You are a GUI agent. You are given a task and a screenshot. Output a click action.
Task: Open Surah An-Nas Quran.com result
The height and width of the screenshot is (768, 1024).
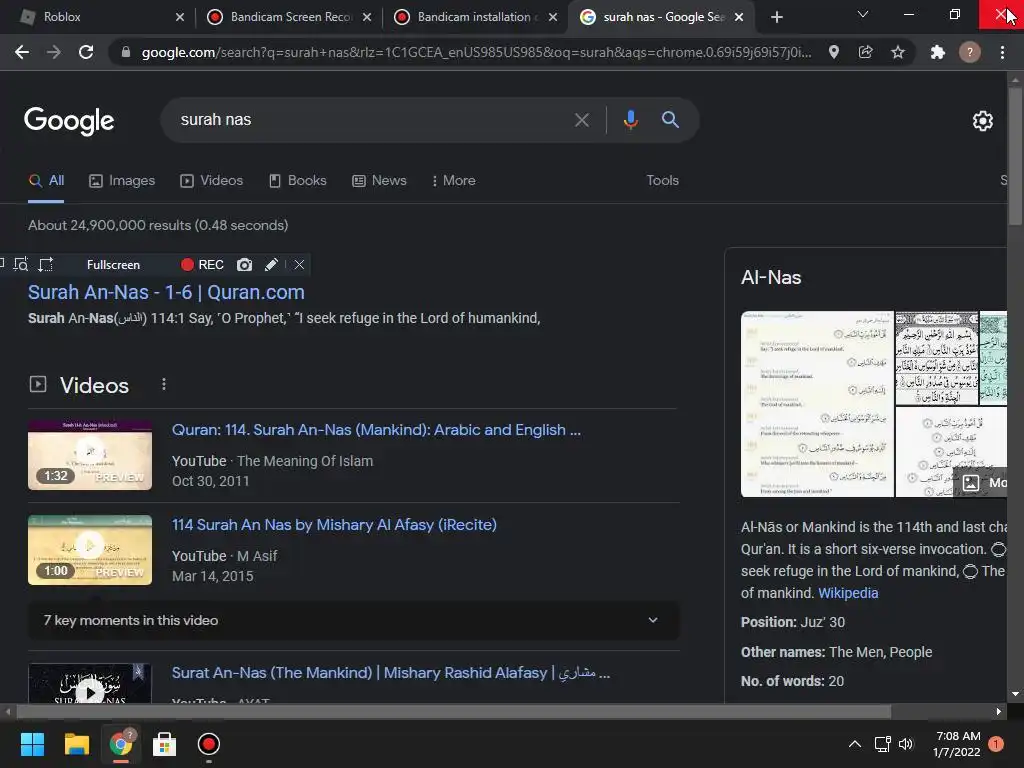pyautogui.click(x=166, y=292)
